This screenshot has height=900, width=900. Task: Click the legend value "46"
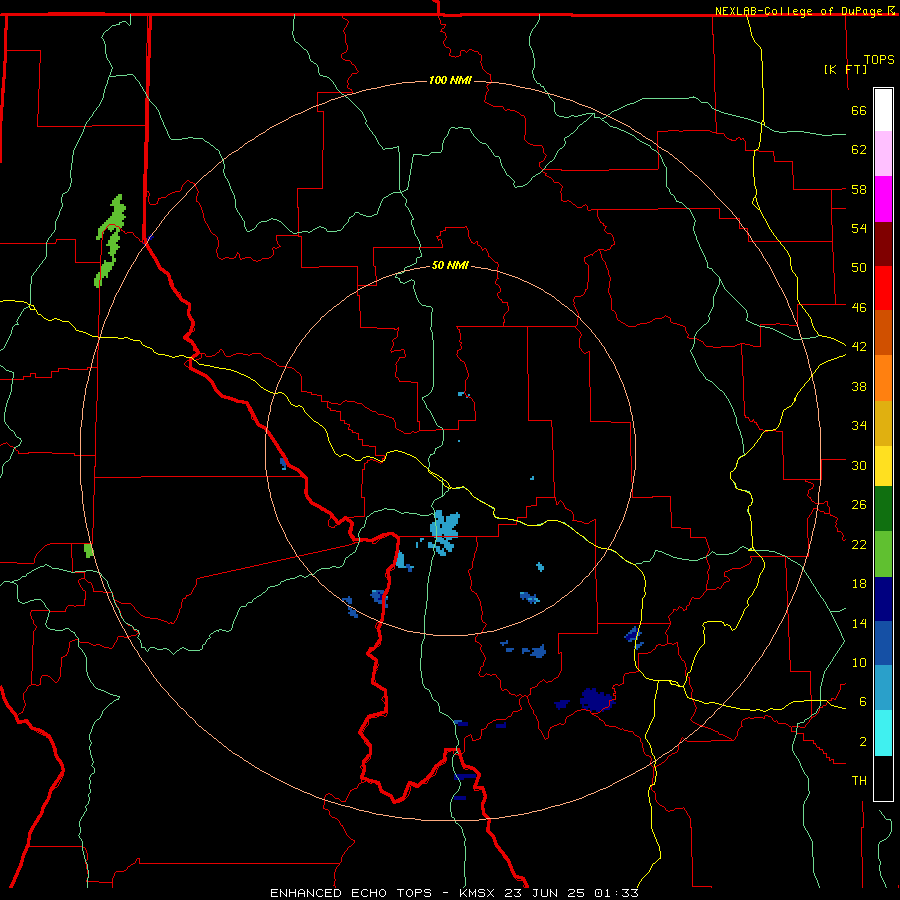(859, 307)
